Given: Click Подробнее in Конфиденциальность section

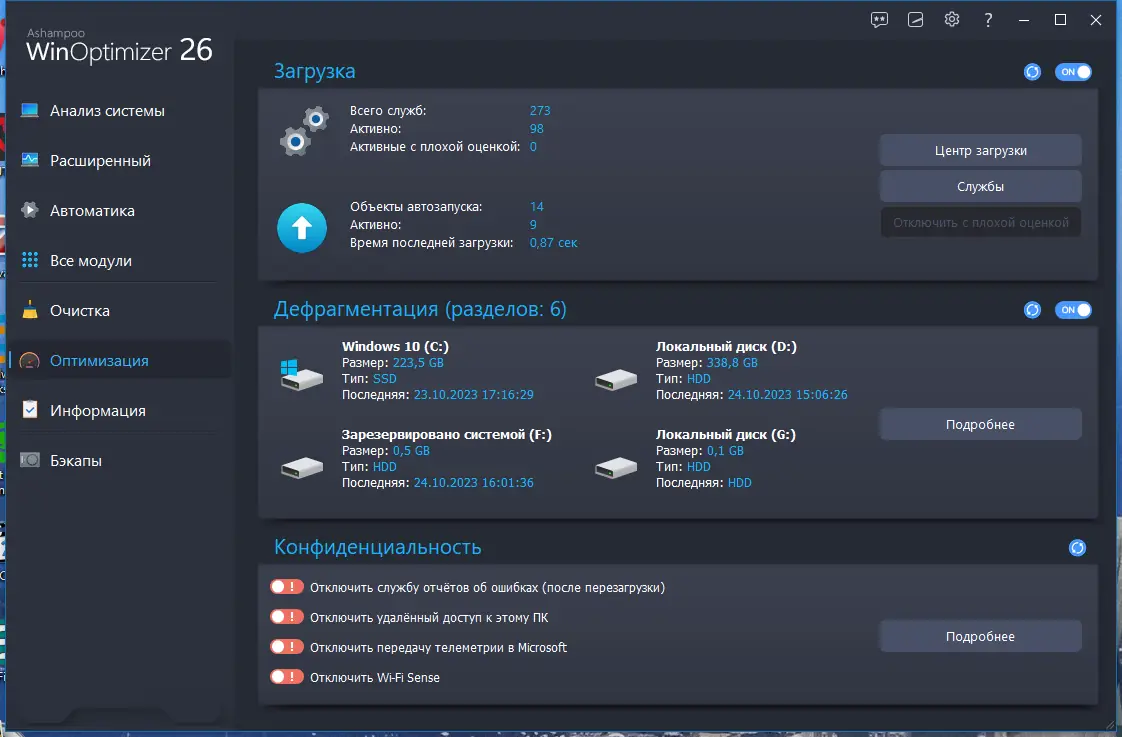Looking at the screenshot, I should pyautogui.click(x=980, y=636).
